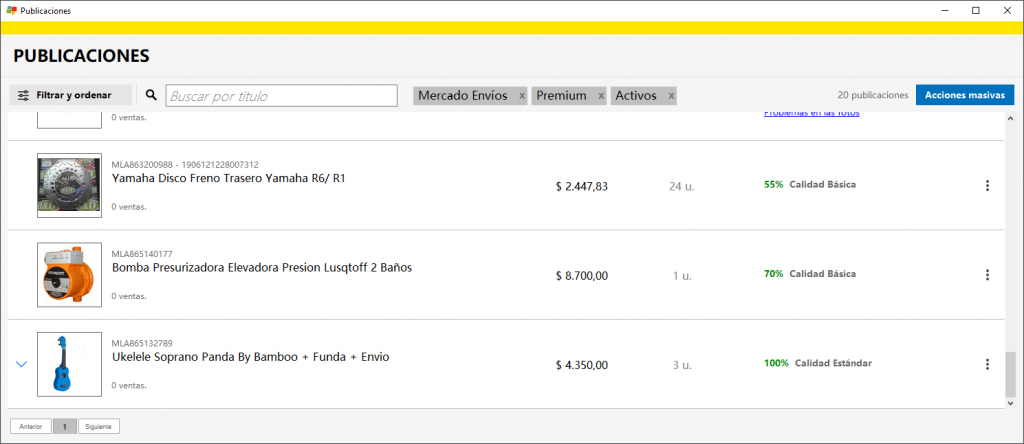This screenshot has width=1024, height=444.
Task: Click the 24 u. stock value
Action: click(682, 187)
